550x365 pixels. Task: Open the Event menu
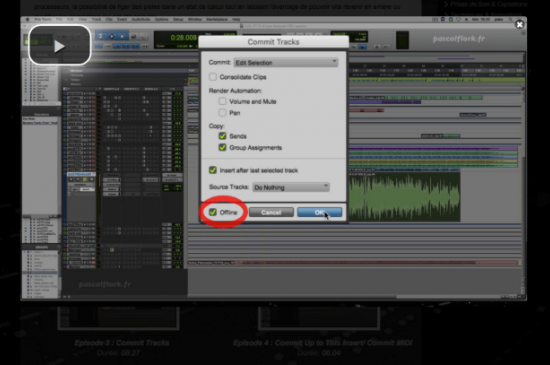tap(122, 19)
